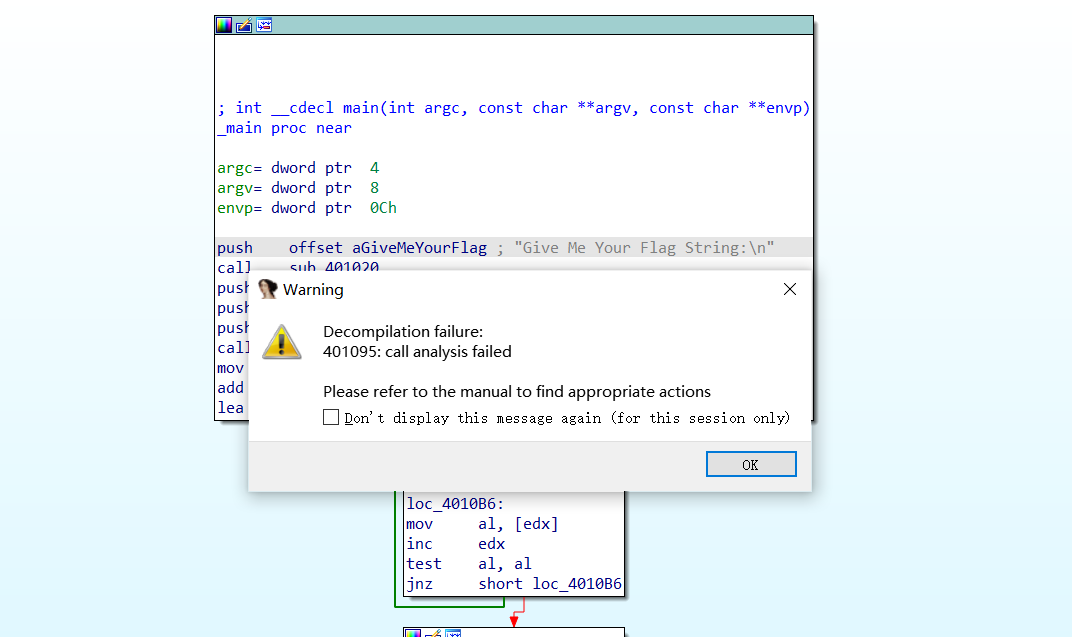Click the yellow warning triangle icon
This screenshot has width=1072, height=637.
281,342
